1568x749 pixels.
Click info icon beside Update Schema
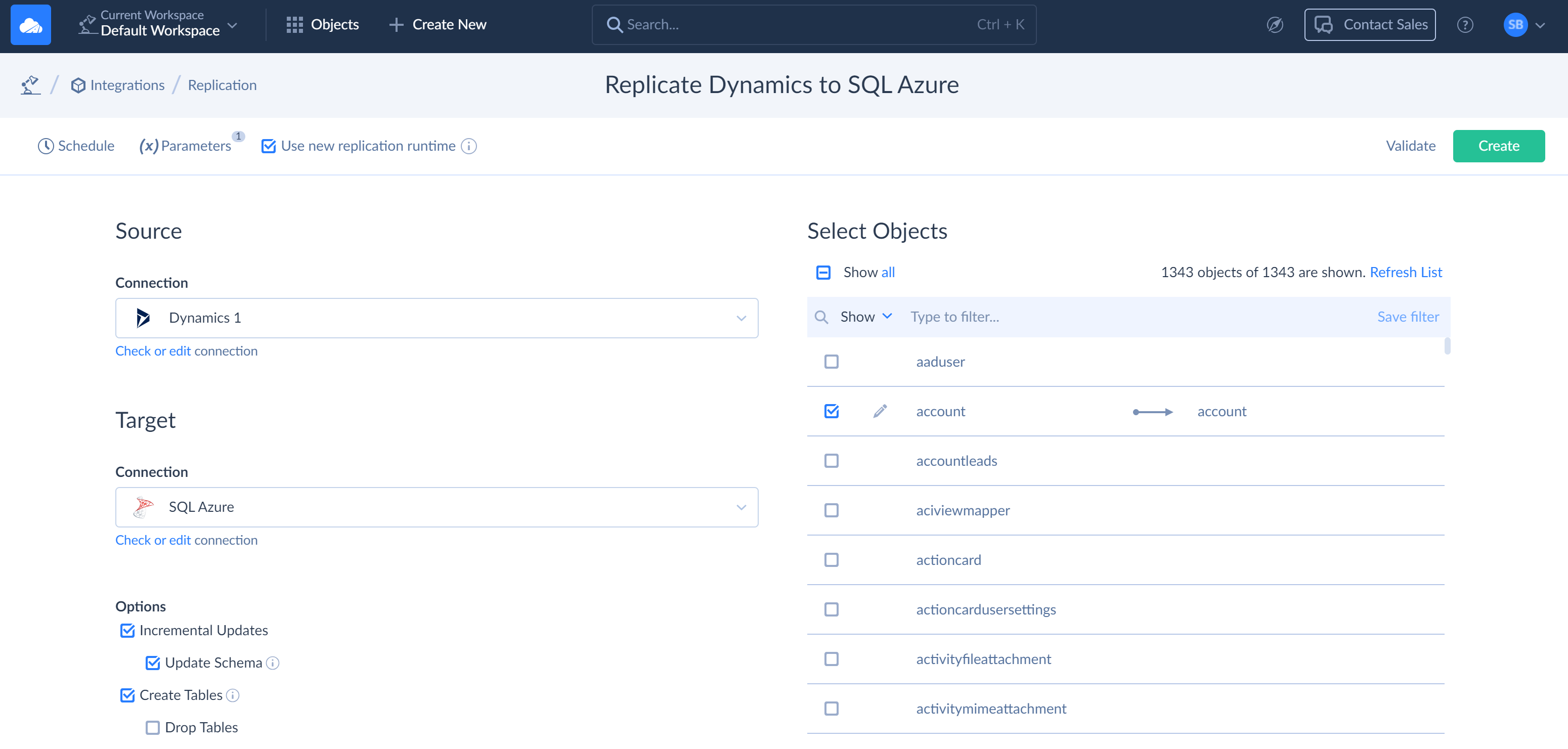[273, 663]
